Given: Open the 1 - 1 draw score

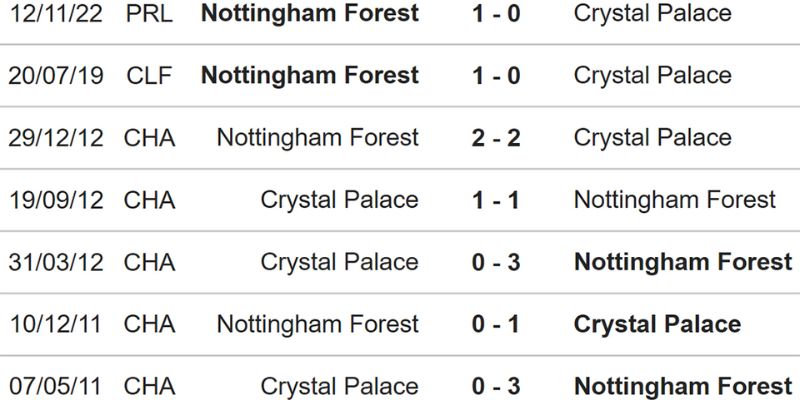Looking at the screenshot, I should 496,200.
